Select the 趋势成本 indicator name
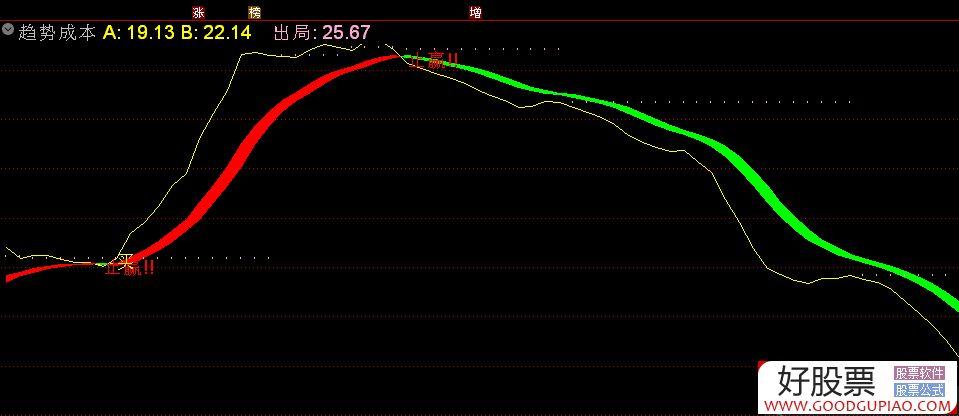 57,32
